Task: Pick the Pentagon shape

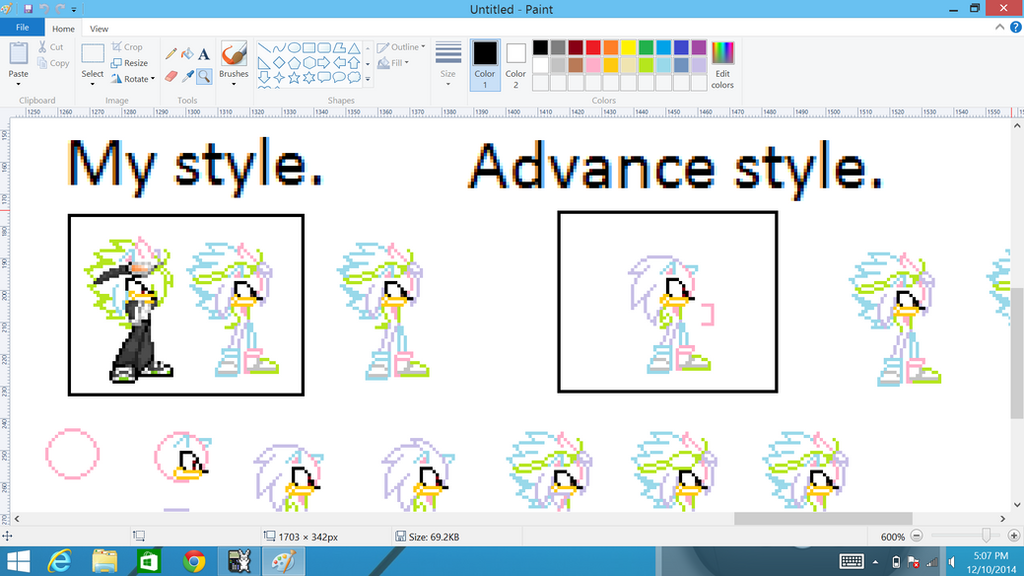Action: [294, 63]
